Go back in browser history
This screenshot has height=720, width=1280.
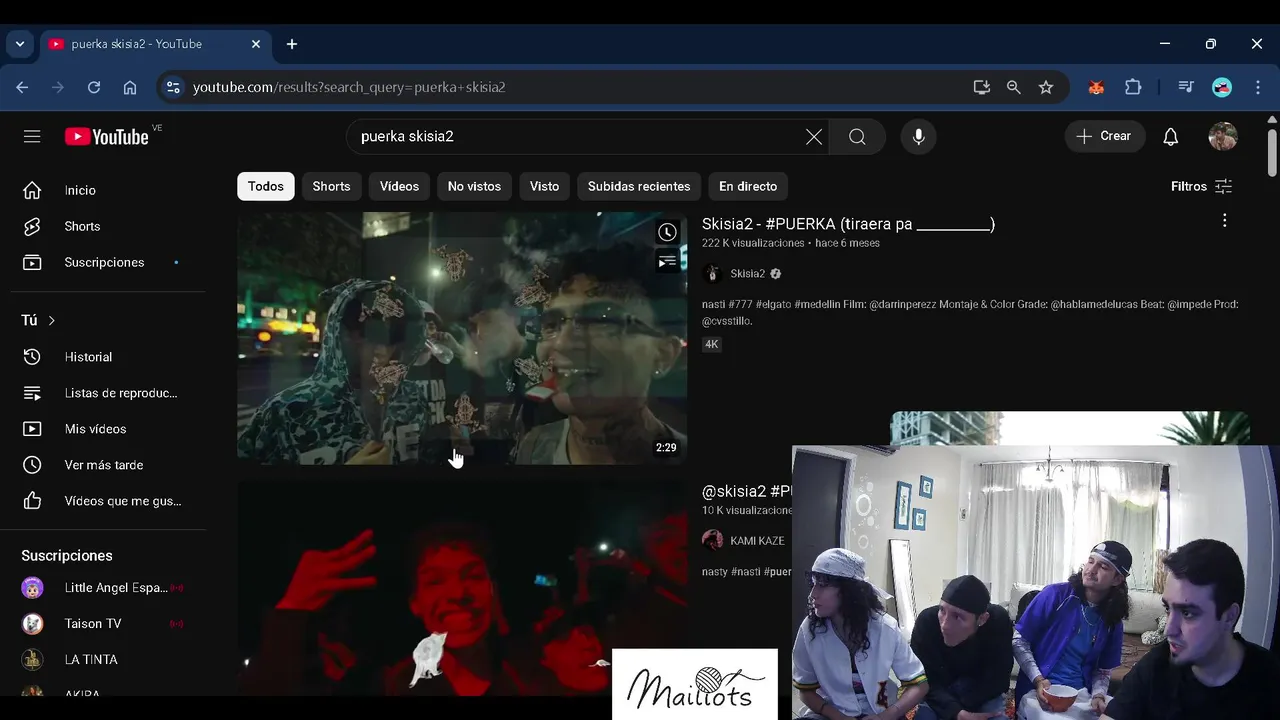point(22,87)
